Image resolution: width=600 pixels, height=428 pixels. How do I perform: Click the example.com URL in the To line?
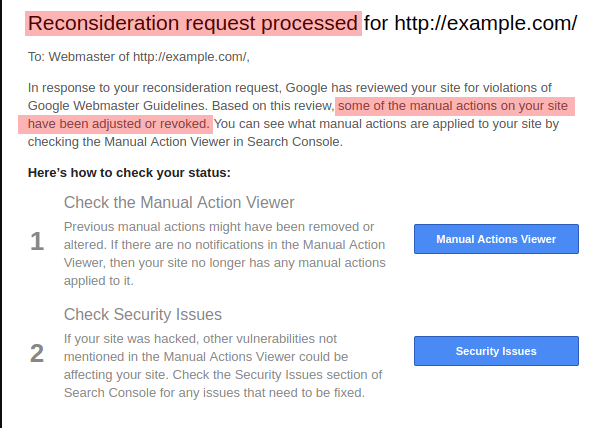coord(191,57)
